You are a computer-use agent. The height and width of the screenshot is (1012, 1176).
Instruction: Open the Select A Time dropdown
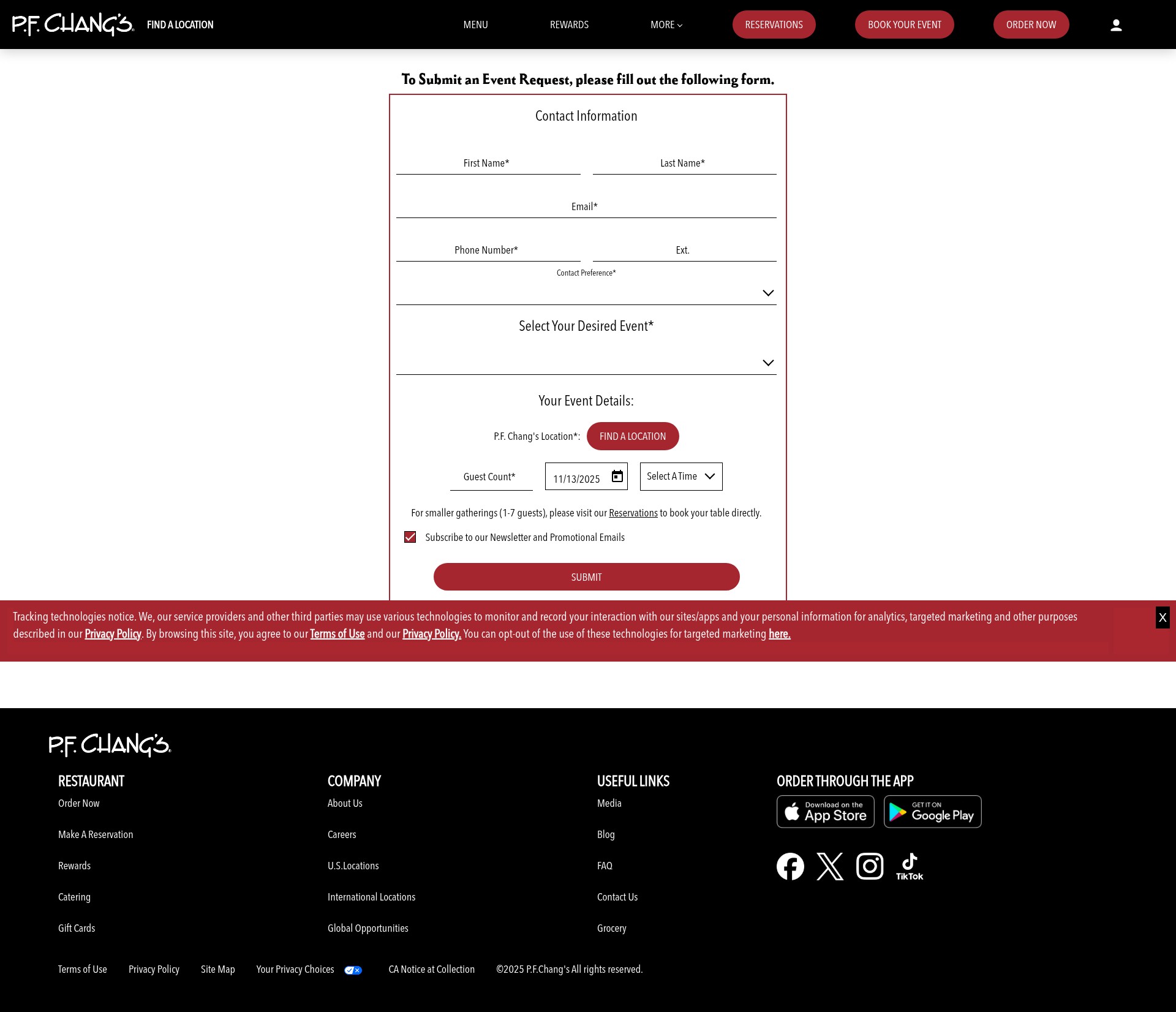681,477
